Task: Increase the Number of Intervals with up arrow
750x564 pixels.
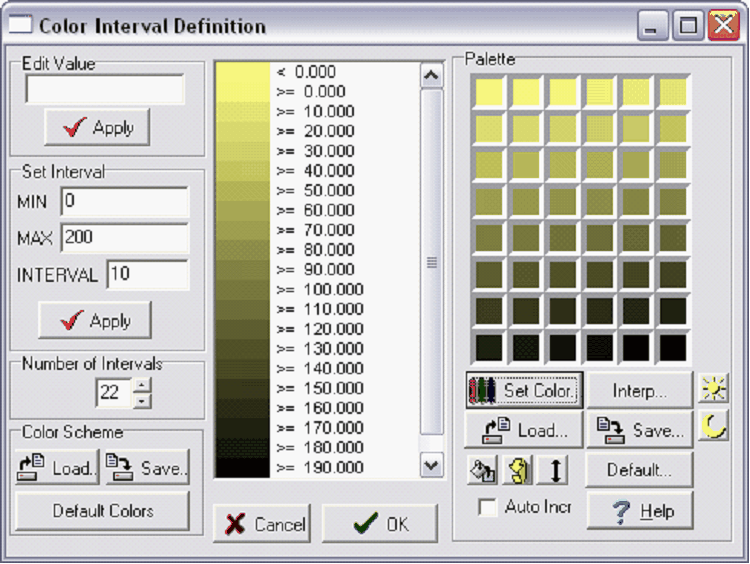Action: coord(142,385)
